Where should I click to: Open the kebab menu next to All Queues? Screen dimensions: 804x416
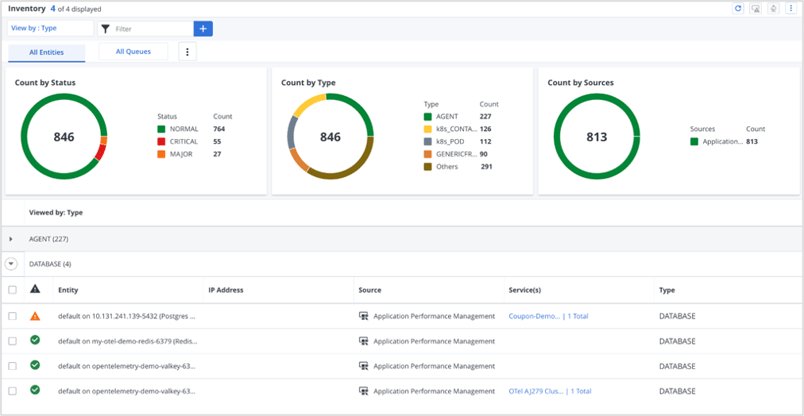tap(187, 52)
